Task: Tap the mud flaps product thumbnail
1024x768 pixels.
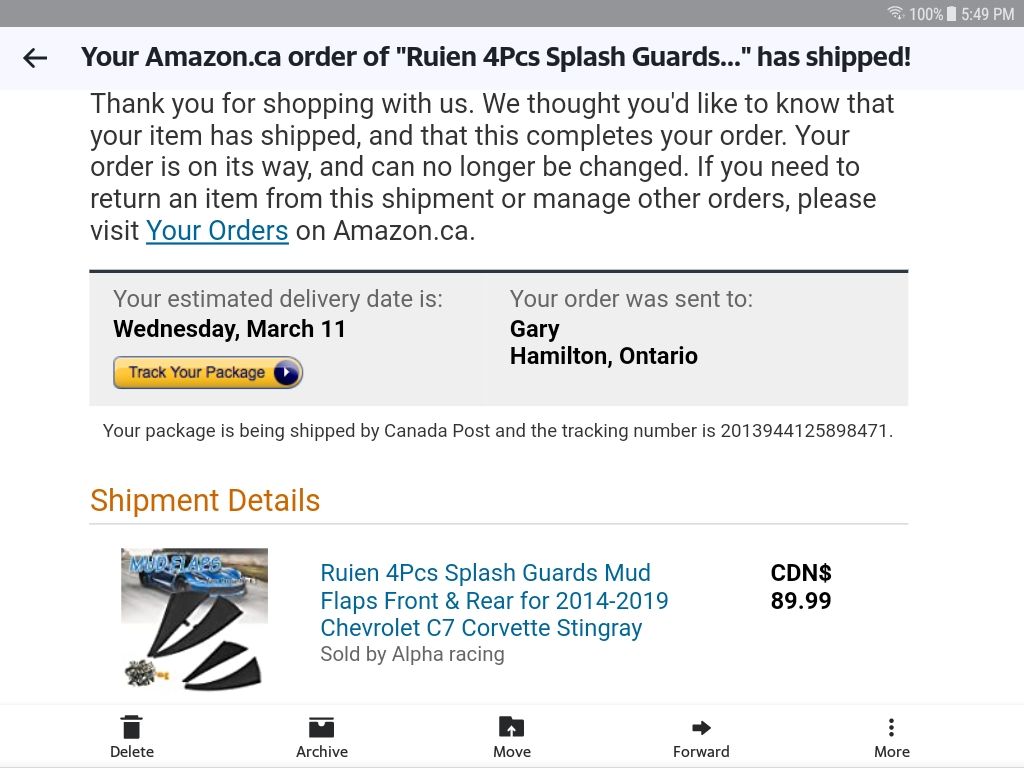Action: (194, 617)
